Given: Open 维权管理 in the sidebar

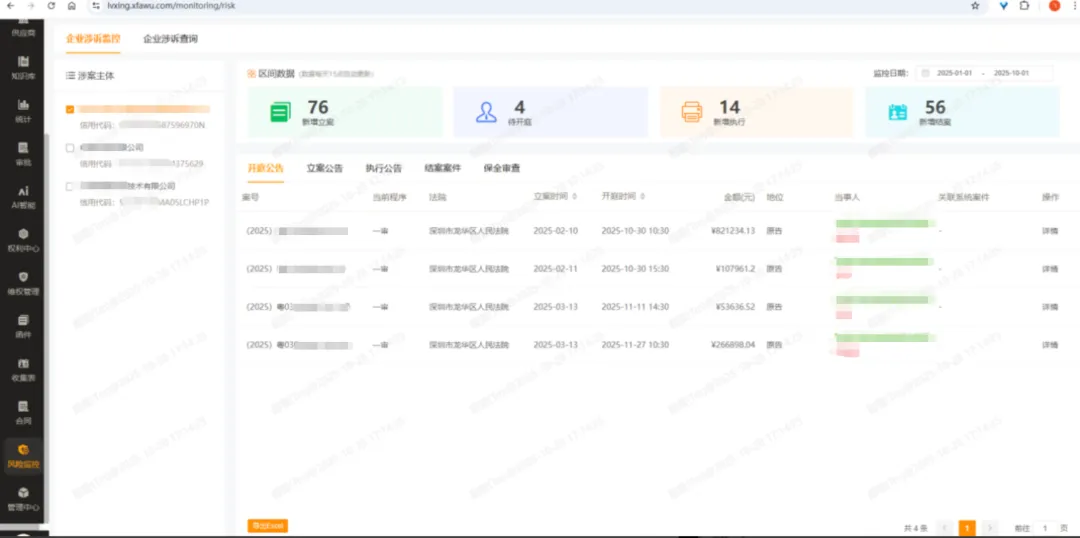Looking at the screenshot, I should pyautogui.click(x=23, y=283).
